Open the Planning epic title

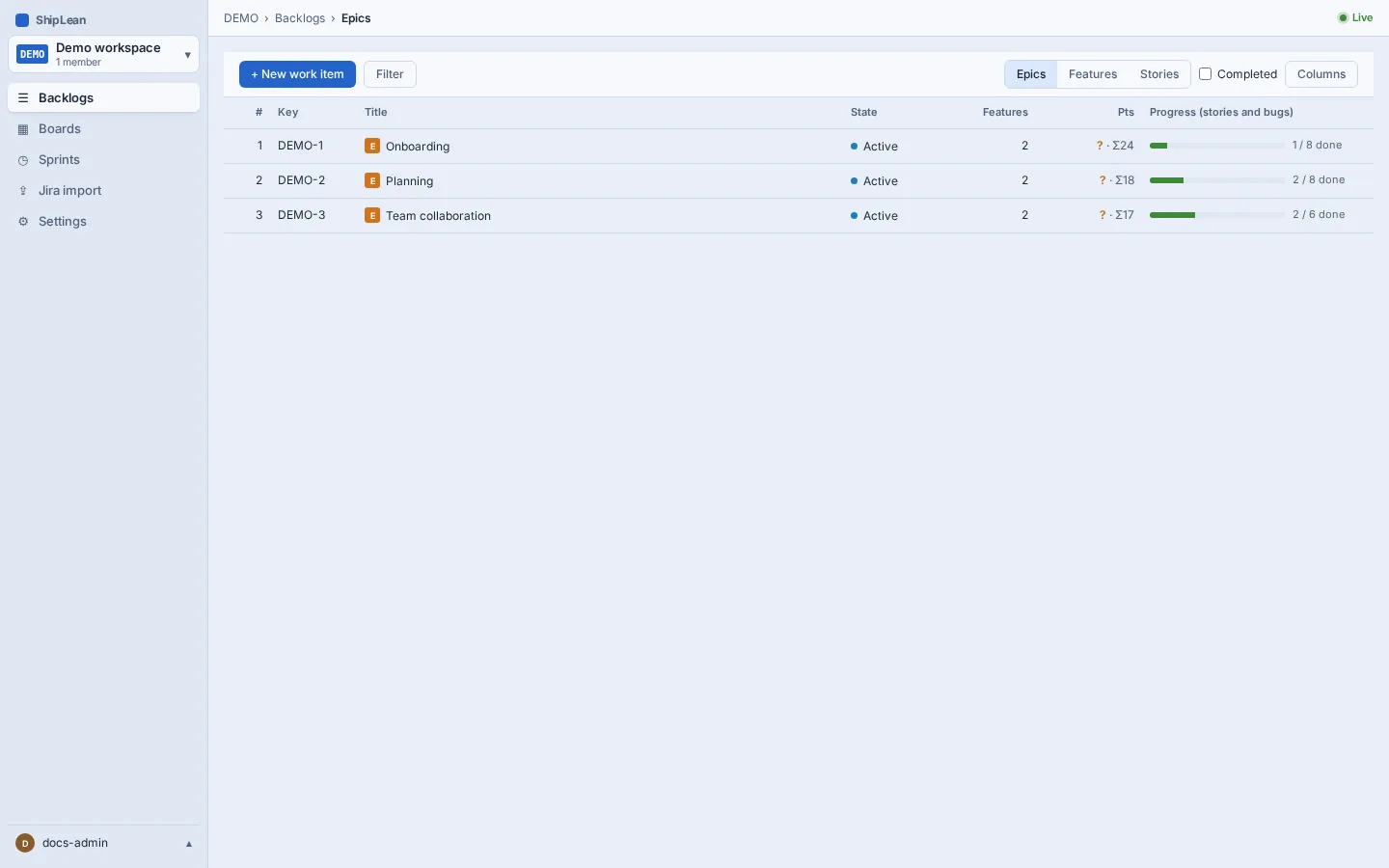coord(410,181)
